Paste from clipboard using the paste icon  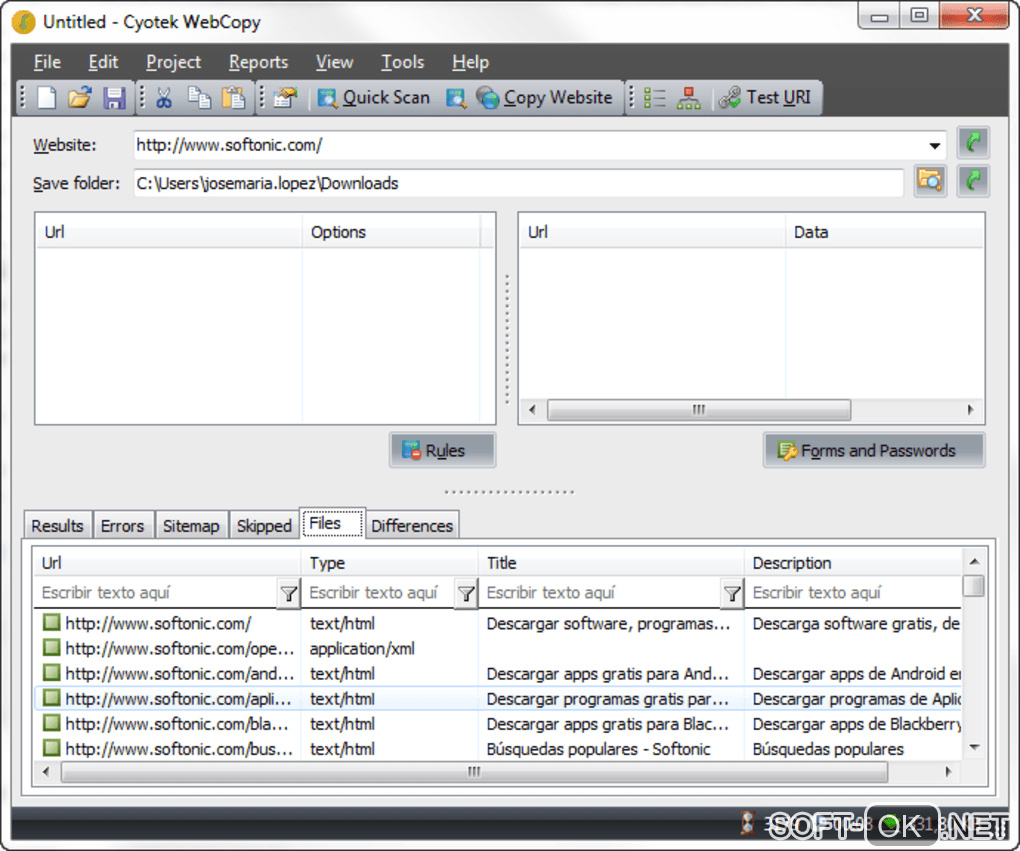point(233,98)
